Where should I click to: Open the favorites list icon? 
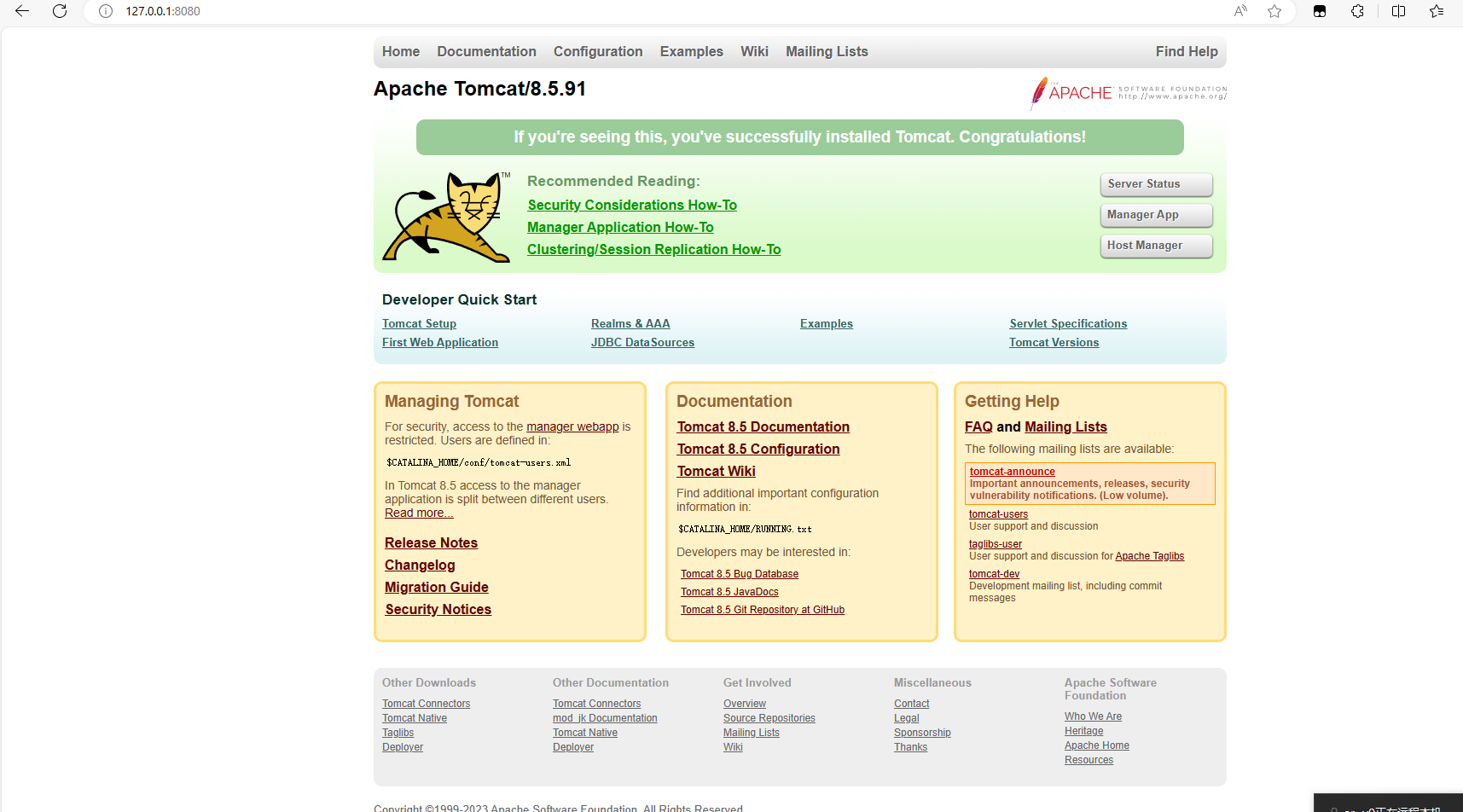1437,11
